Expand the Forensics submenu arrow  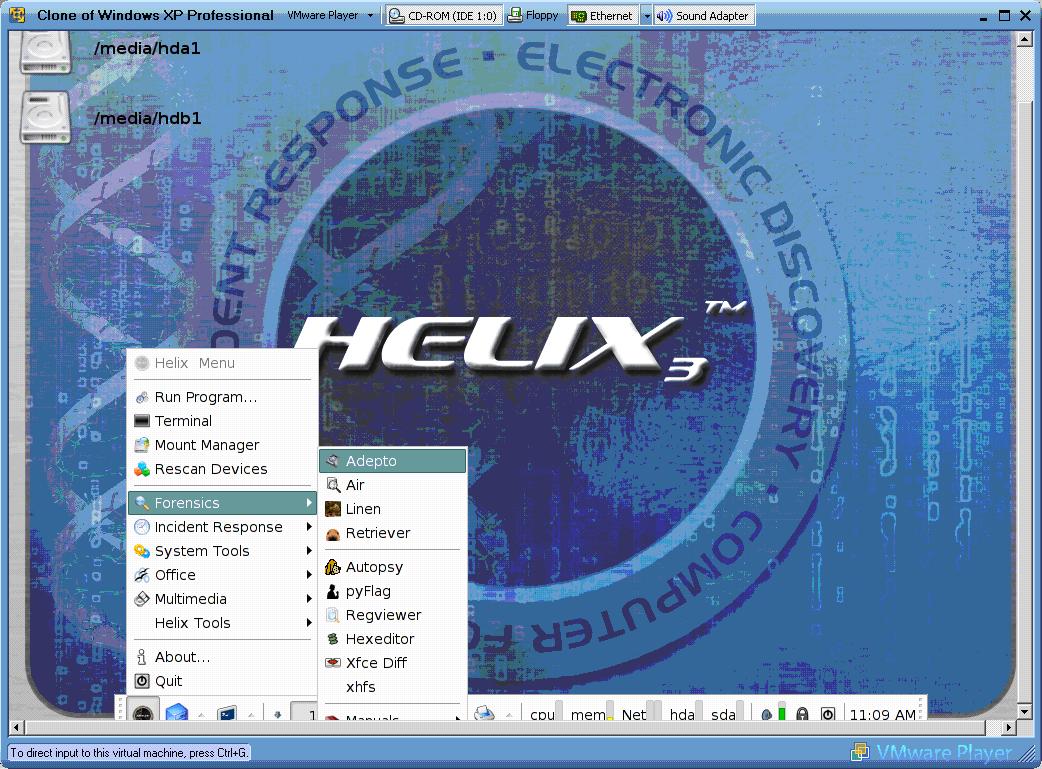point(309,503)
